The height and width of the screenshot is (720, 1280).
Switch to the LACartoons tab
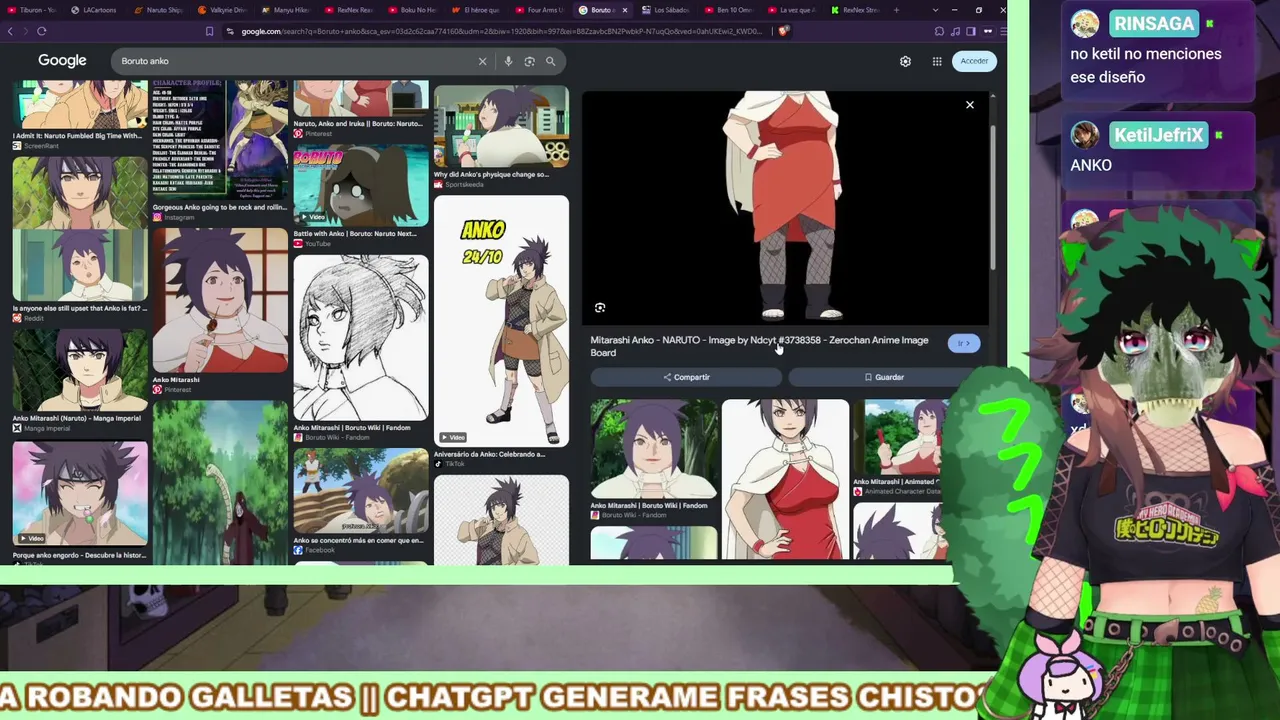point(94,10)
